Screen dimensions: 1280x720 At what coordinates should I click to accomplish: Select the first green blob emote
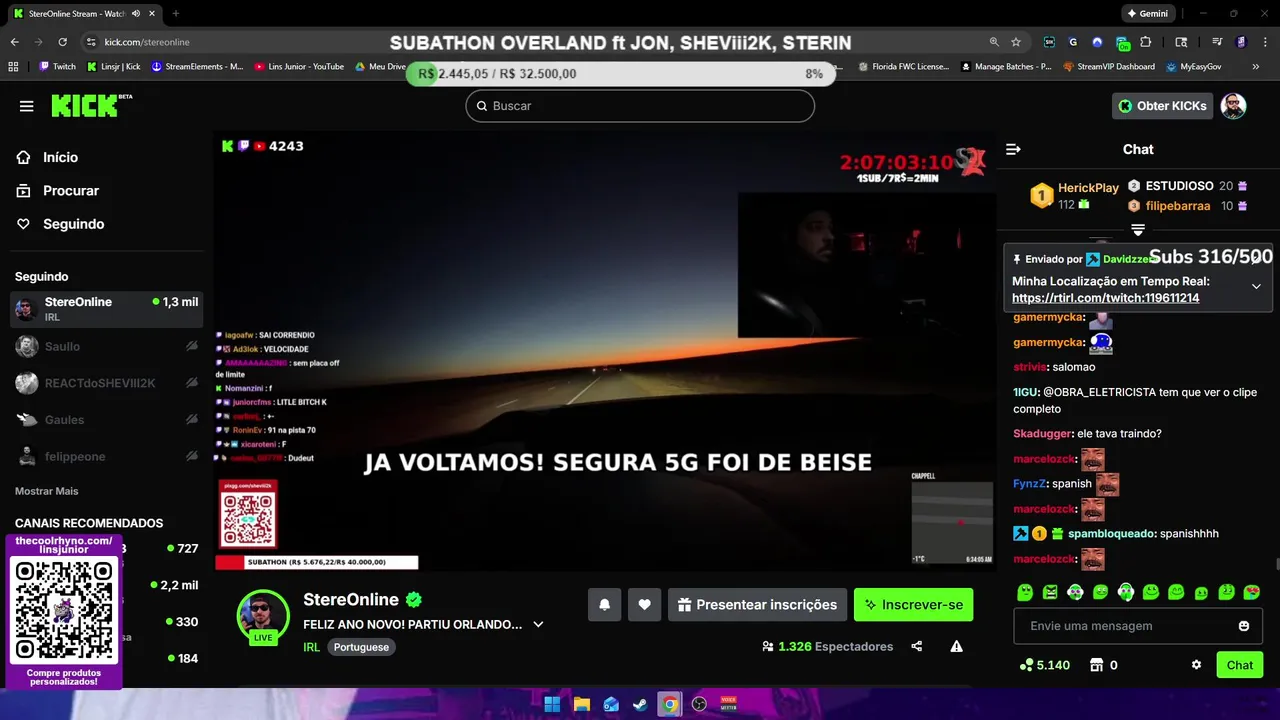pos(1025,593)
